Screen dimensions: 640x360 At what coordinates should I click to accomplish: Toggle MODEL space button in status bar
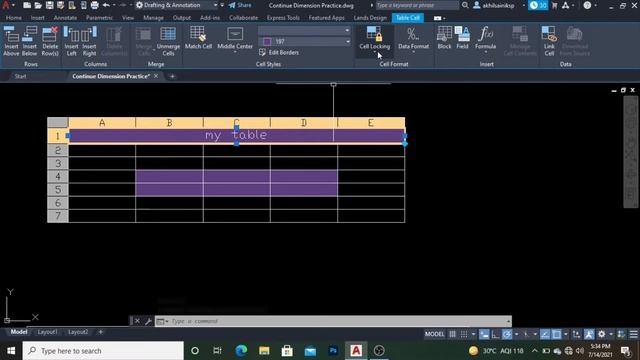[x=434, y=334]
